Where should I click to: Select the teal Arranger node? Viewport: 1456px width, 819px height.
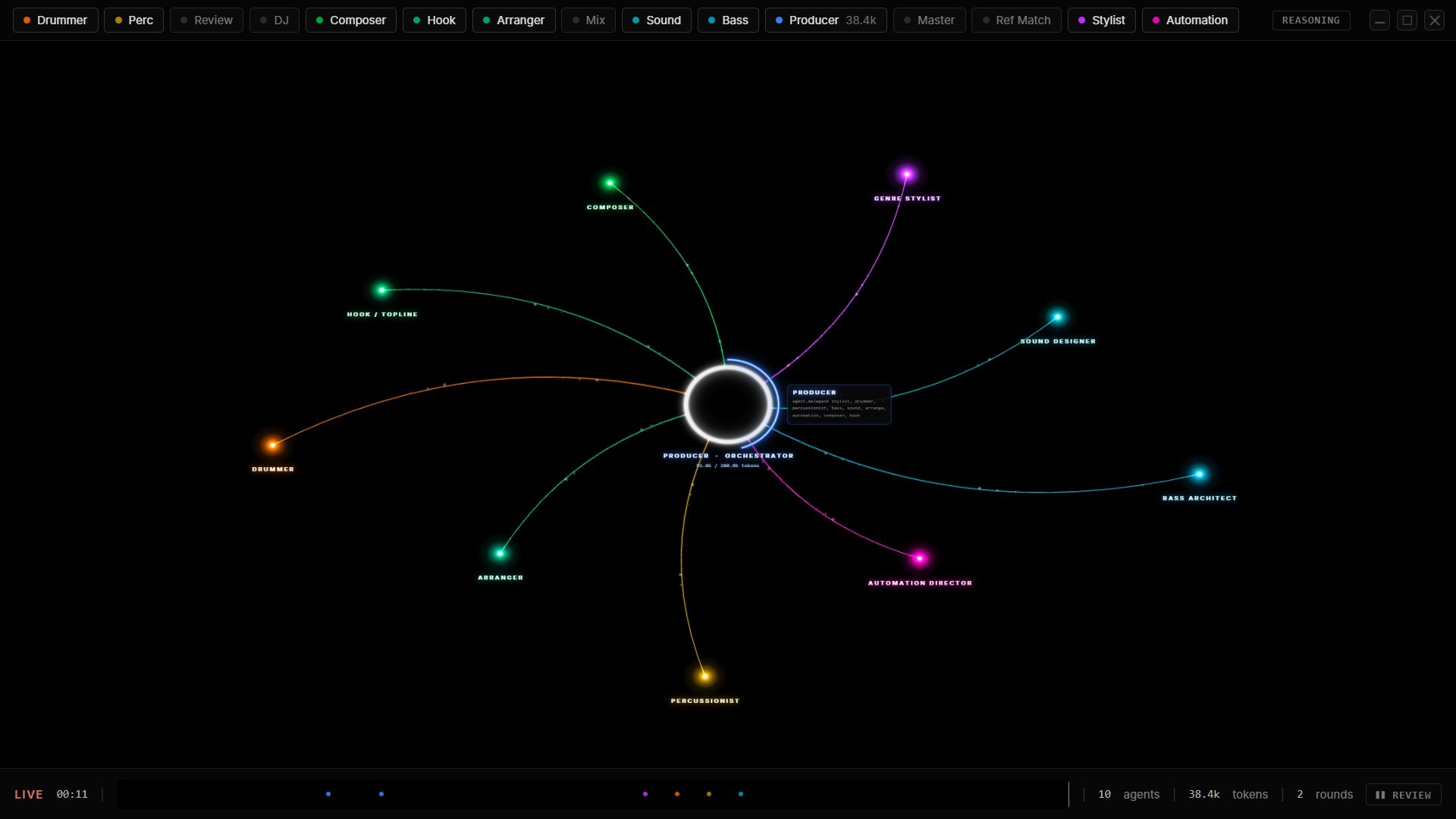500,553
